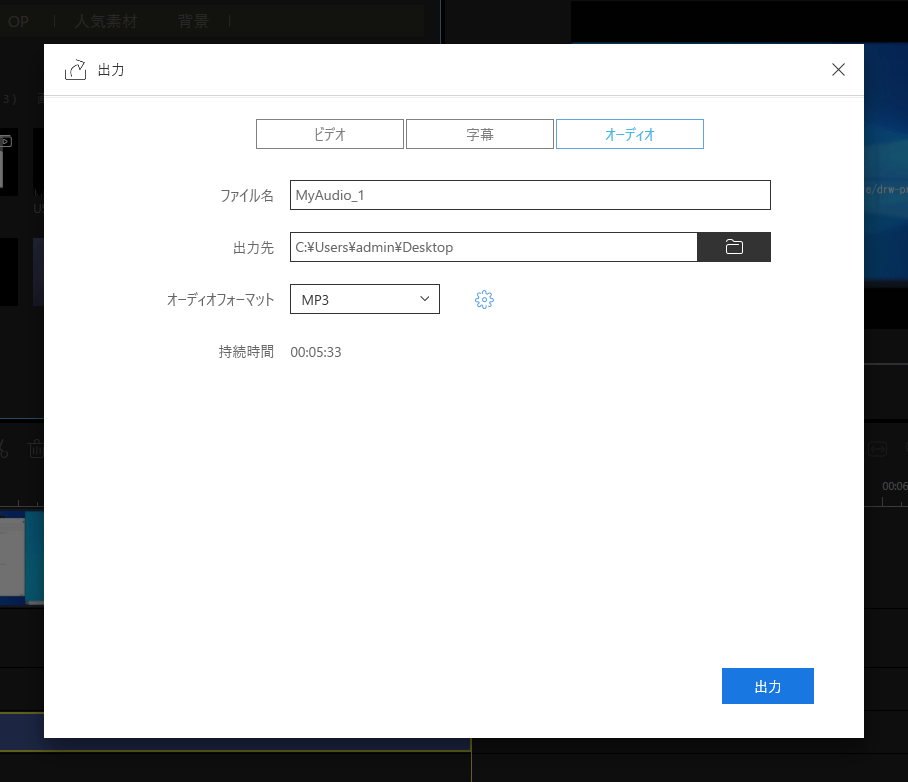
Task: Click the export arrow icon in the dialog header
Action: pyautogui.click(x=75, y=69)
